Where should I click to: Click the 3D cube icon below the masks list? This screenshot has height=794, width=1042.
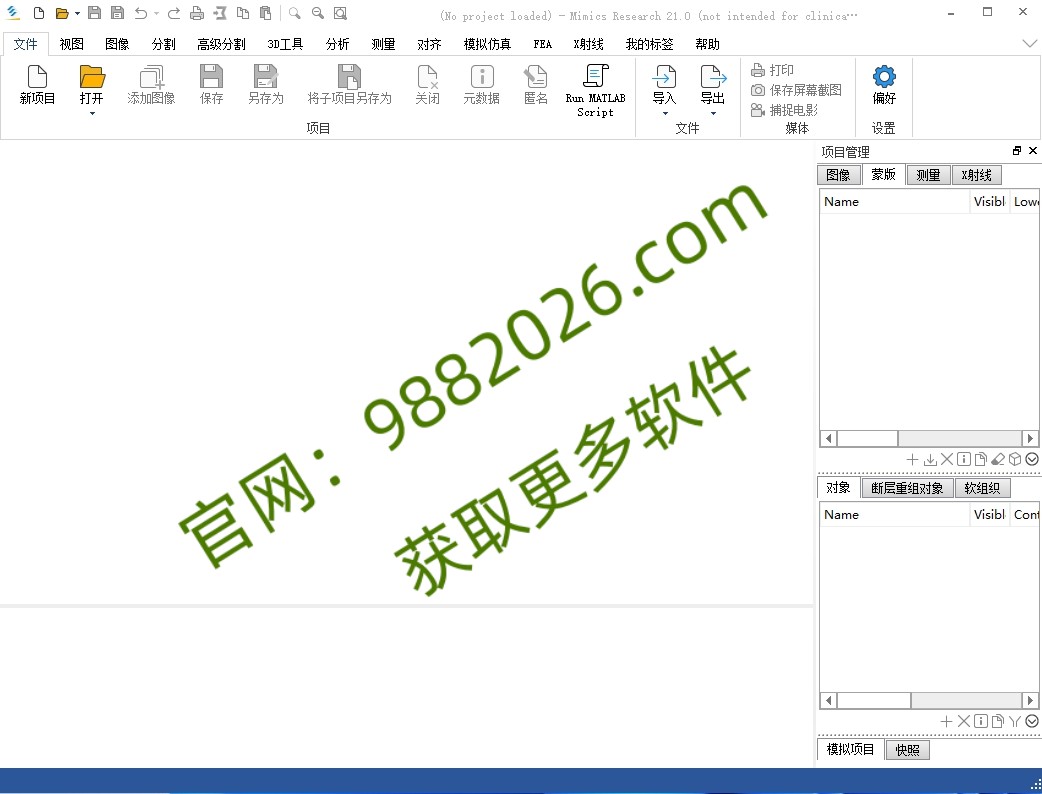click(x=1015, y=459)
